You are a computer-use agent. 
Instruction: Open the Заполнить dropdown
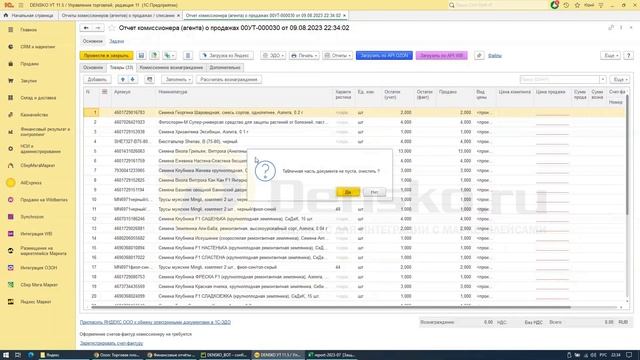[x=177, y=80]
